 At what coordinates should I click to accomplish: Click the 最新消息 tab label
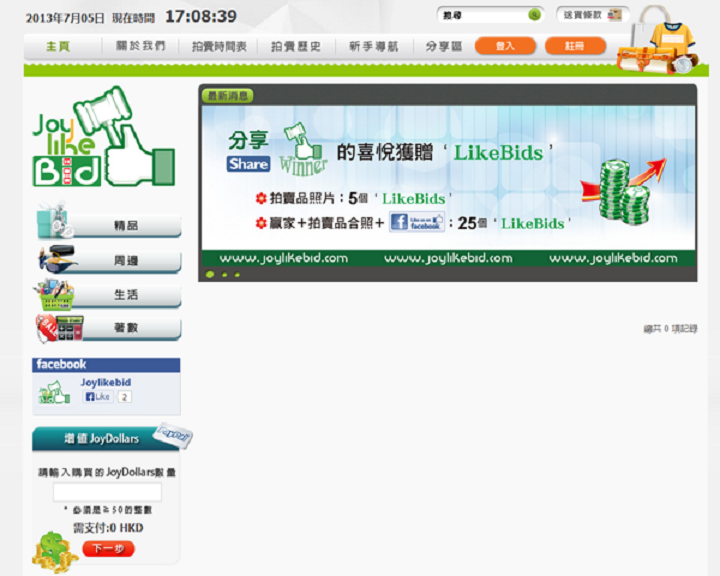click(227, 96)
